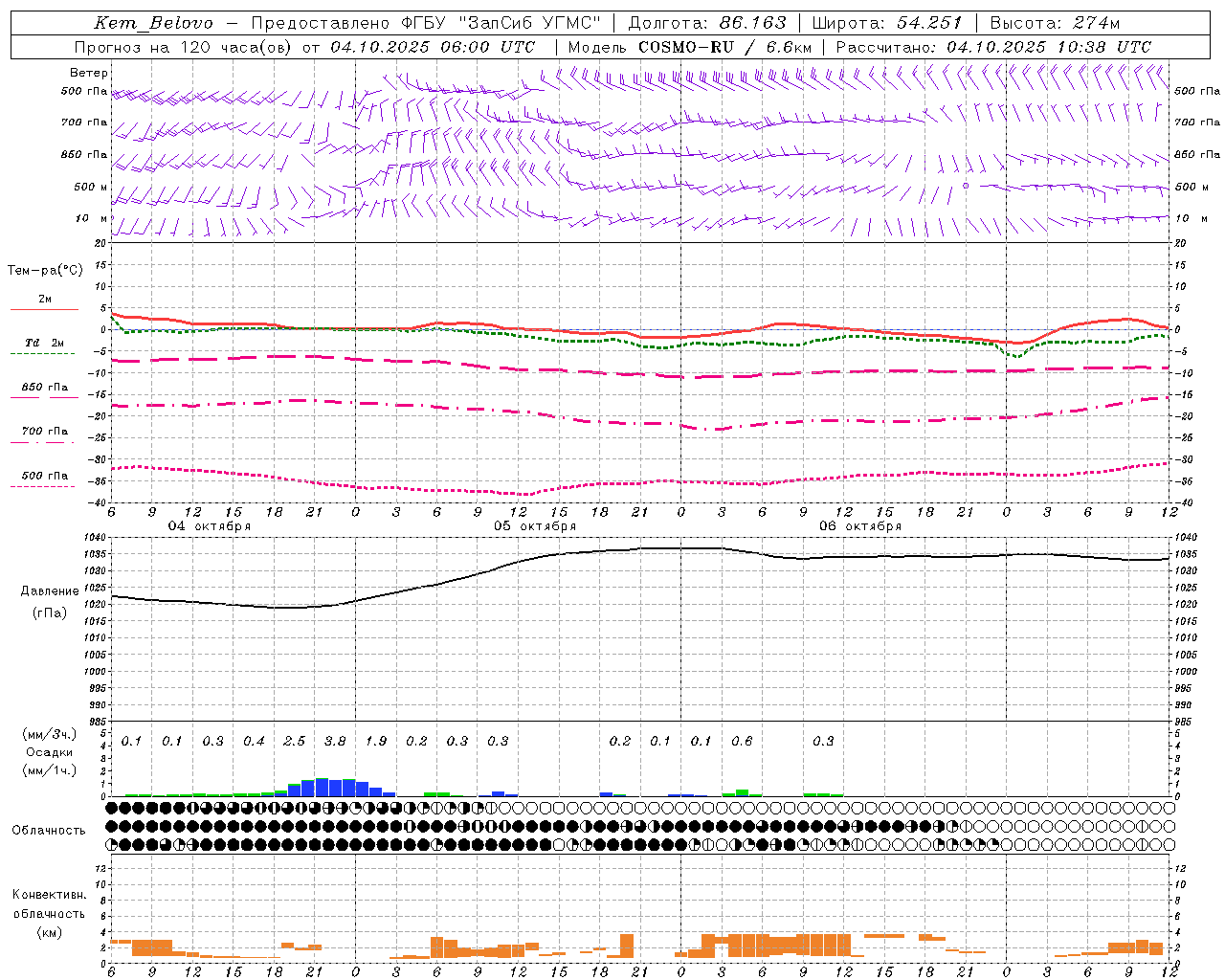
Task: Click the Тем-ра(°C) panel label
Action: pyautogui.click(x=45, y=271)
